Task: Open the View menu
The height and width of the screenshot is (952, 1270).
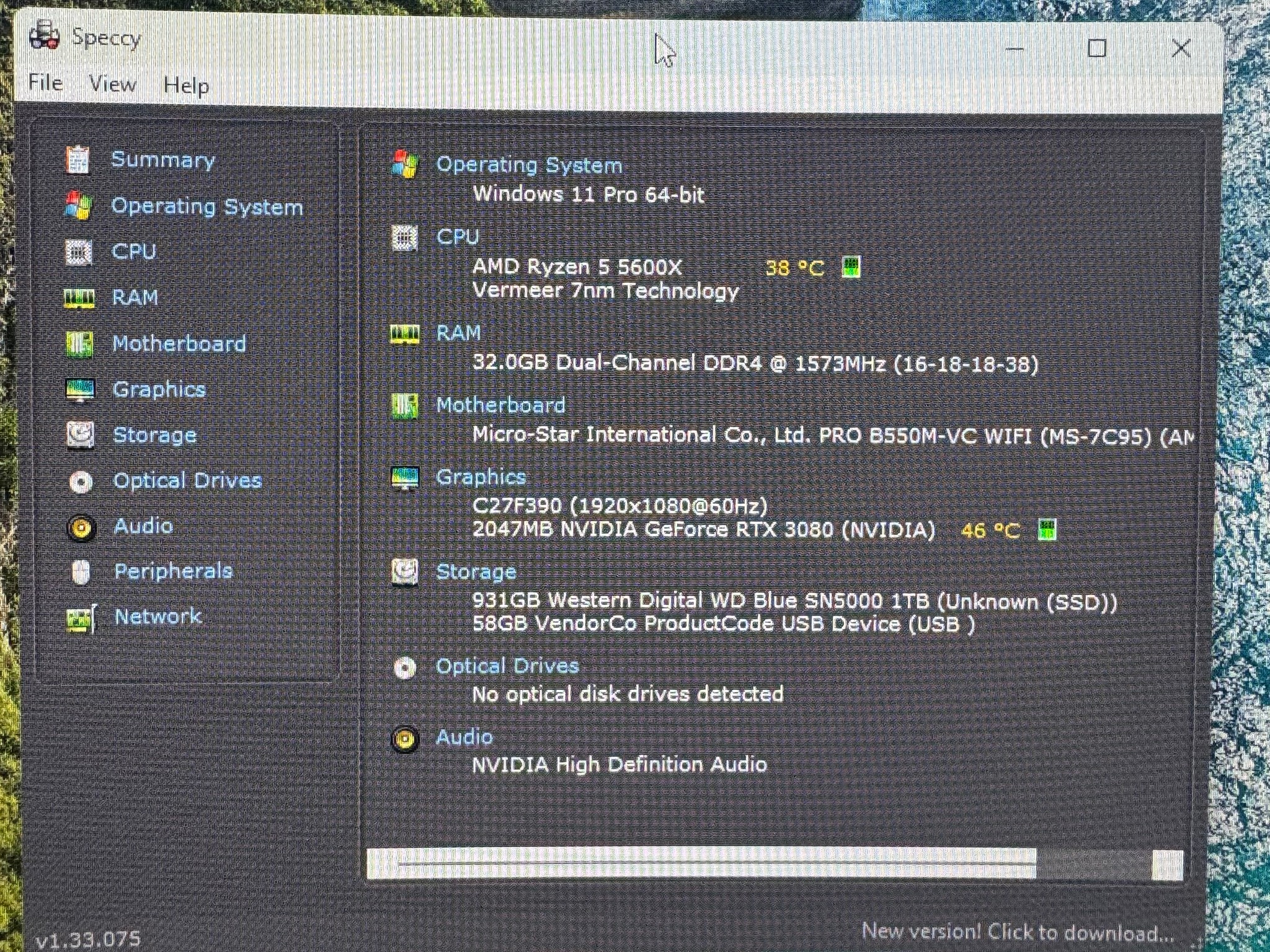Action: 112,84
